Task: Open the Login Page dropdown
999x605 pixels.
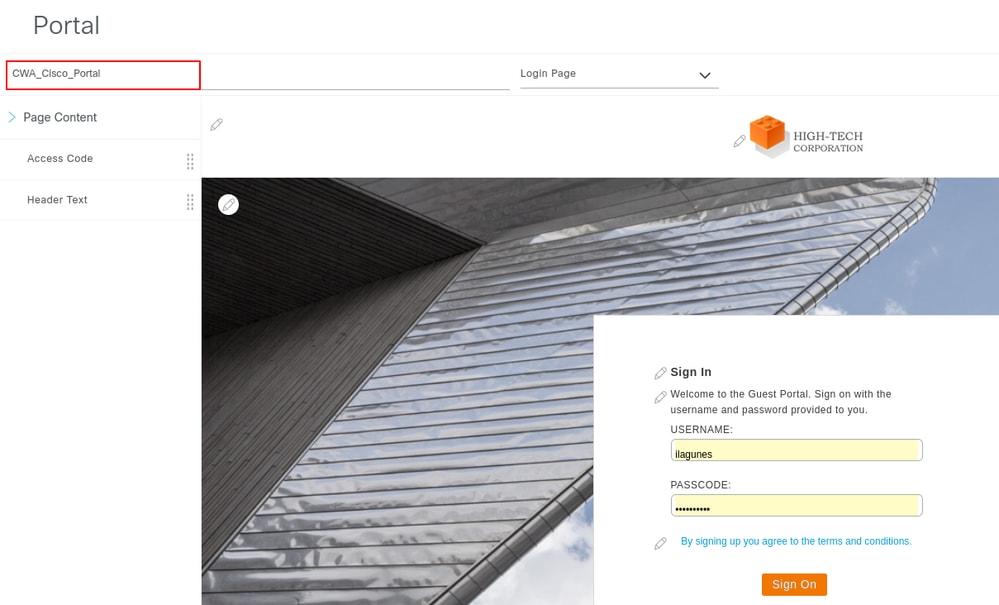Action: point(619,75)
